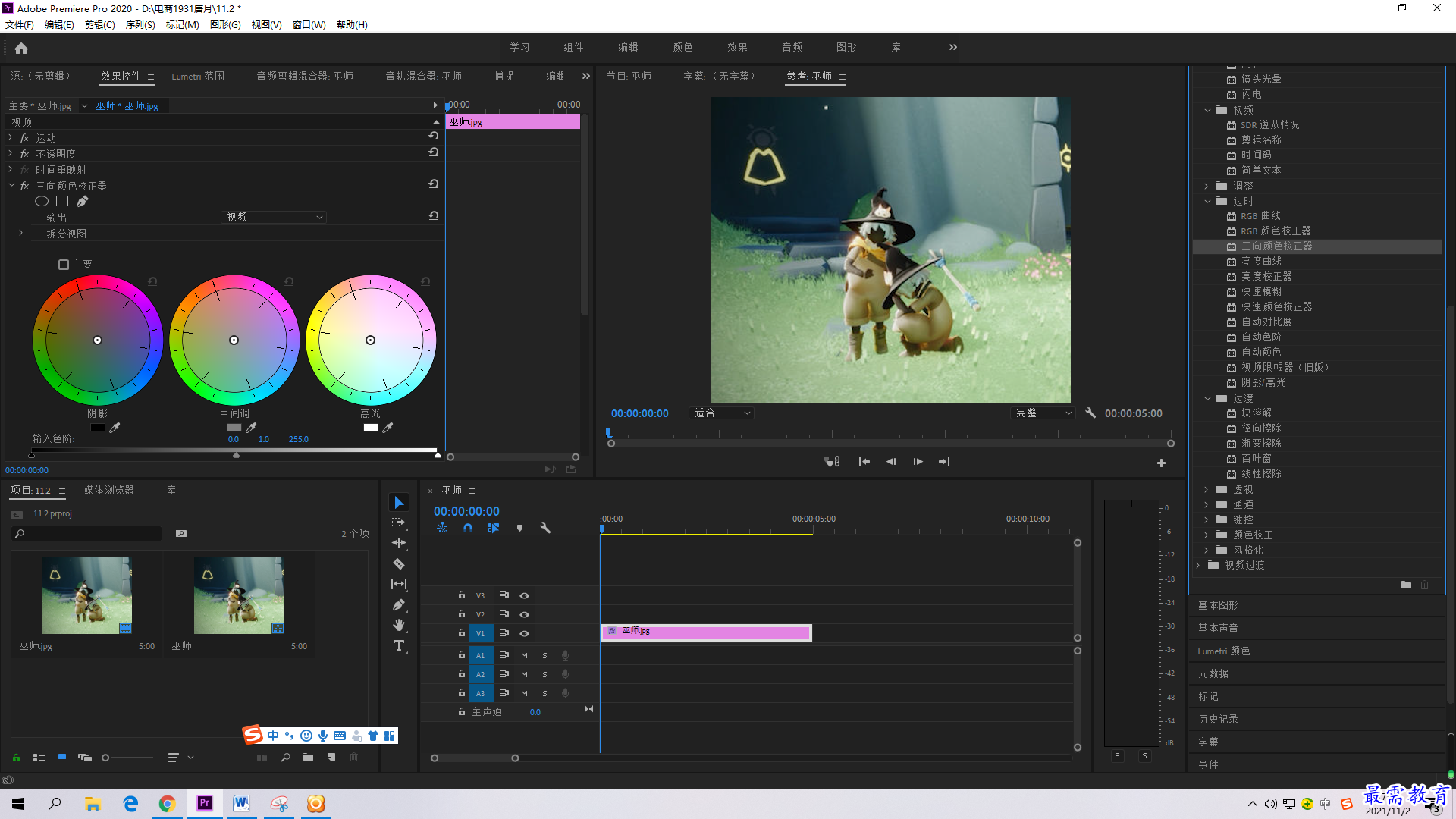Select the Pen tool in toolbox
The image size is (1456, 819).
coord(399,604)
